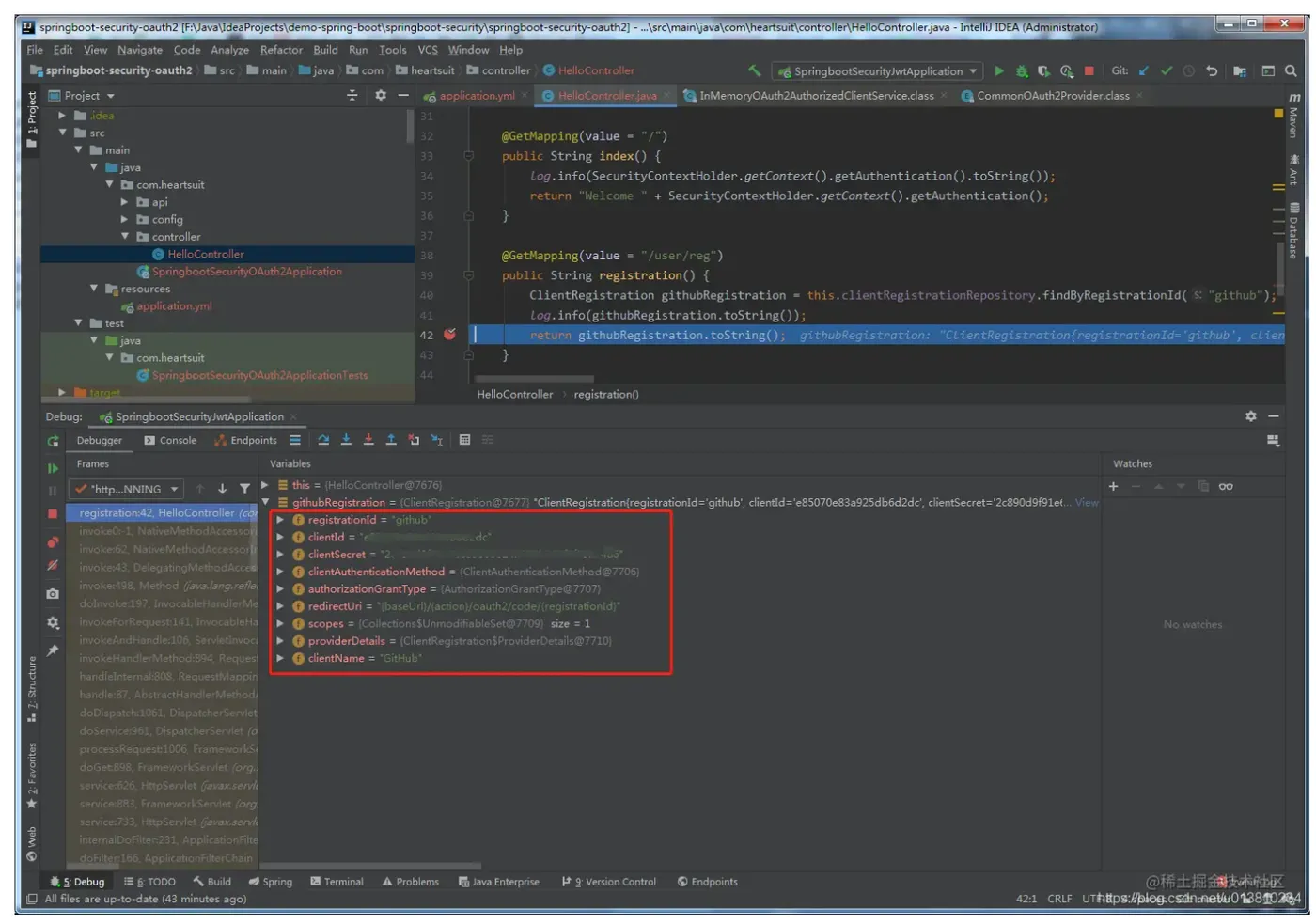Open the Navigate menu
Screen dimensions: 1316x924
coord(140,50)
